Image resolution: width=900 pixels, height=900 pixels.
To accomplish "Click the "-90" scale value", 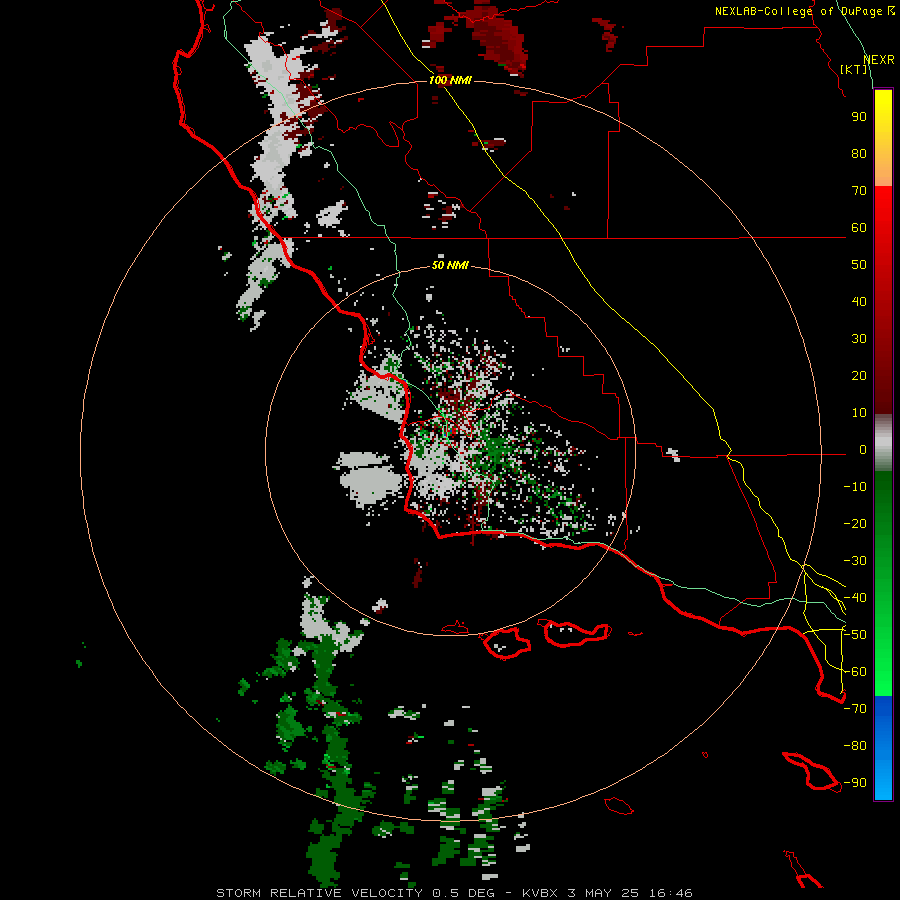I will [x=855, y=783].
